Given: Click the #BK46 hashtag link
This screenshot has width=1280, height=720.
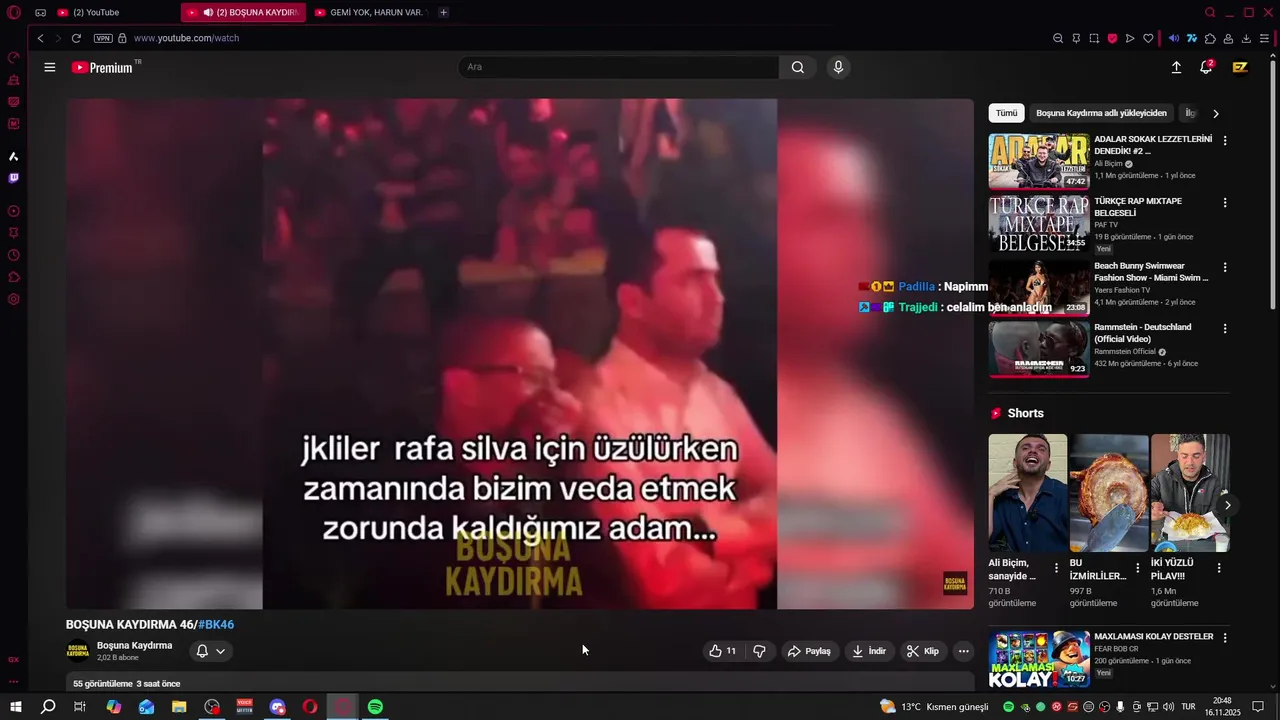Looking at the screenshot, I should [x=216, y=625].
